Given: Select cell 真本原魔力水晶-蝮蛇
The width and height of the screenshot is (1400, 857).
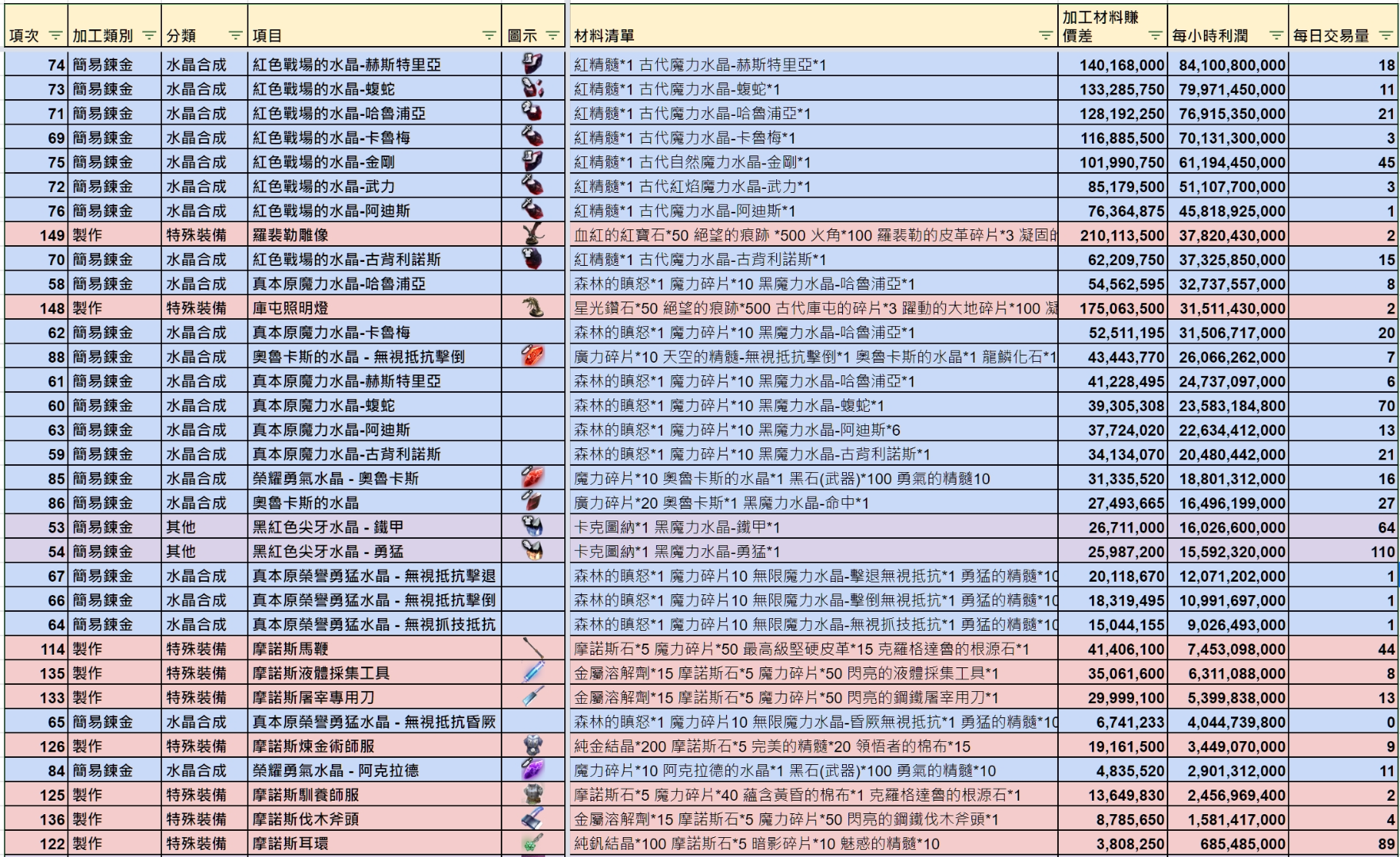Looking at the screenshot, I should (x=375, y=405).
